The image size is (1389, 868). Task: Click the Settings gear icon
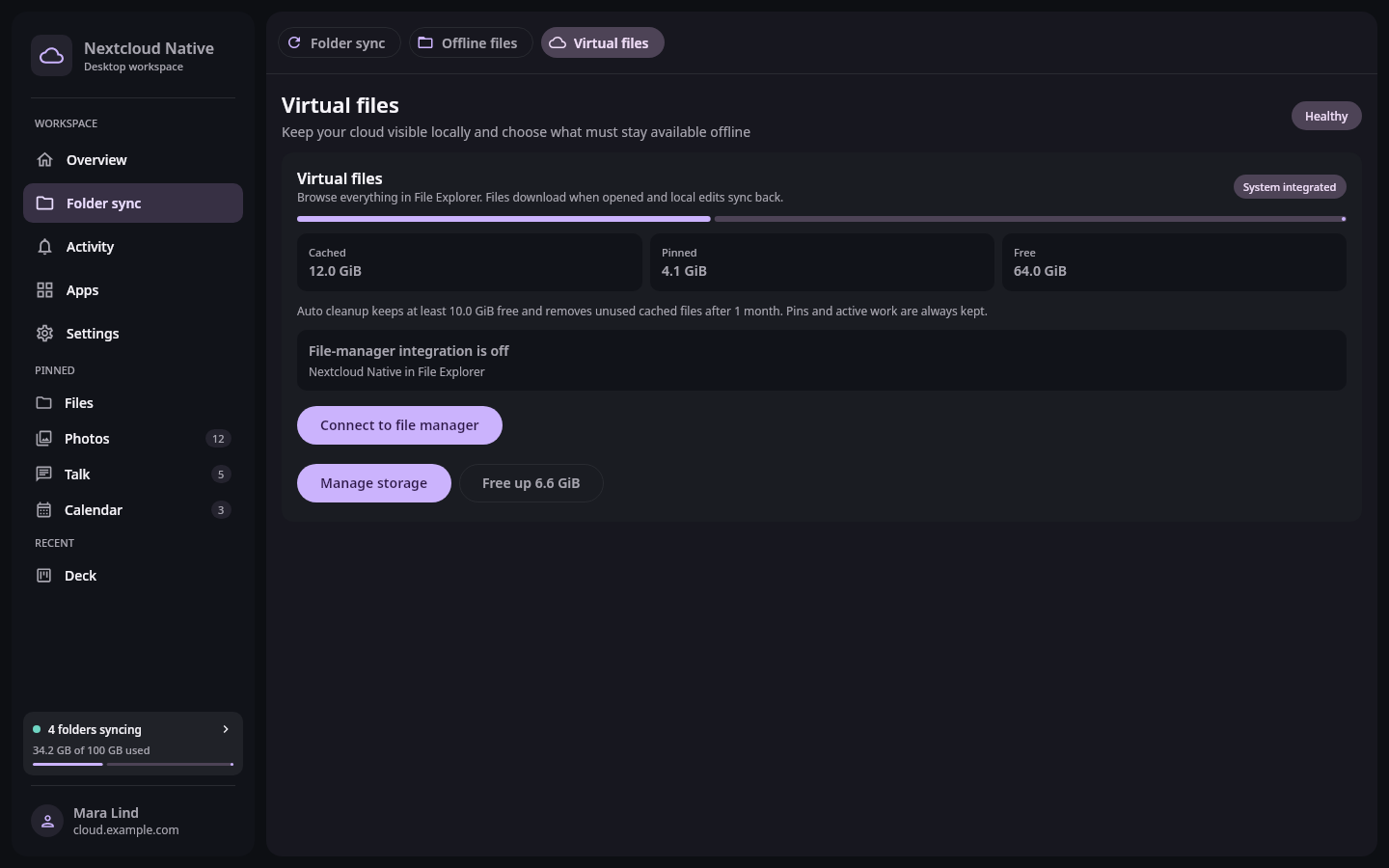[44, 334]
